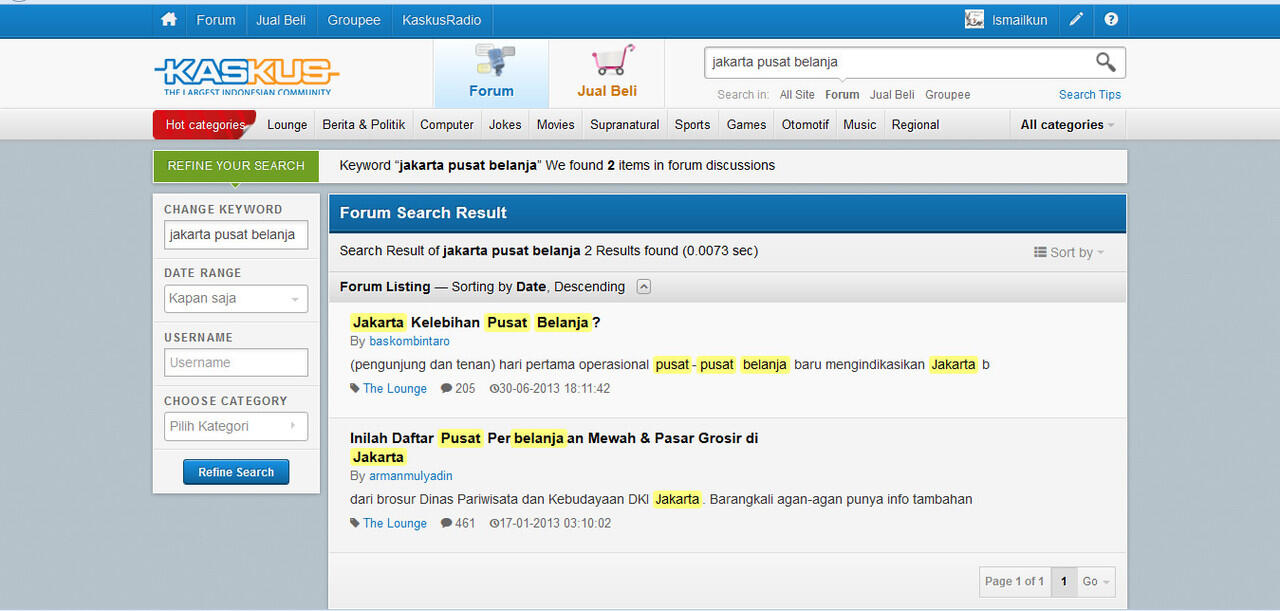The width and height of the screenshot is (1280, 611).
Task: Set search scope to Groupee
Action: coord(948,95)
